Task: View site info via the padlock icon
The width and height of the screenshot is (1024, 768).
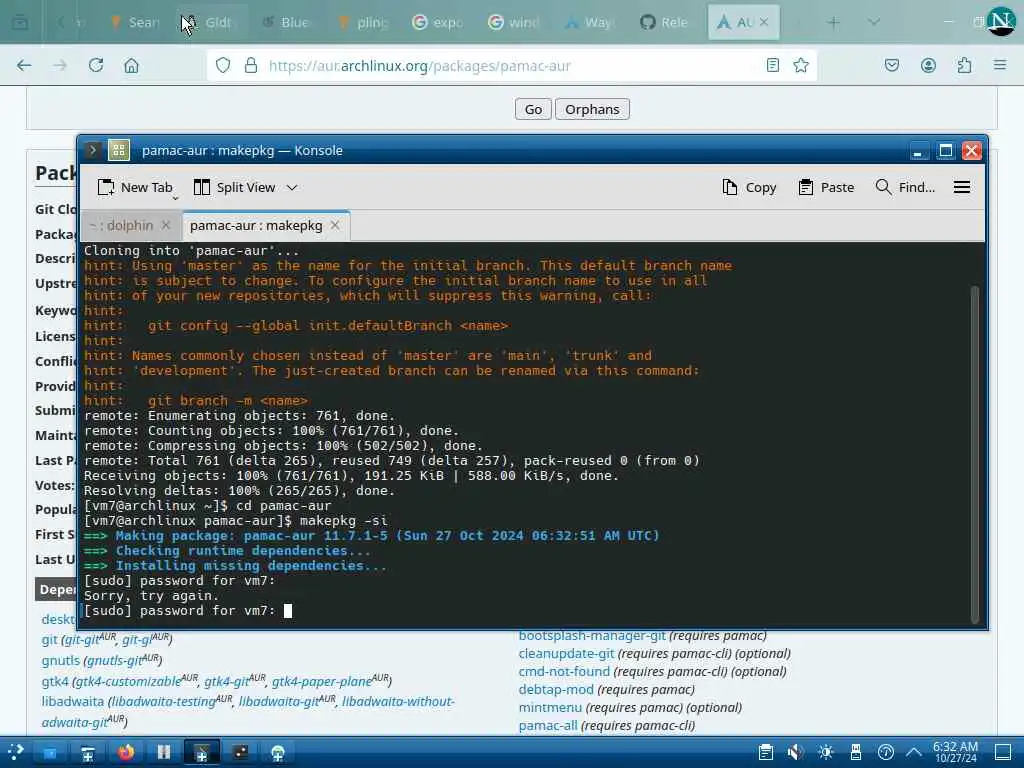Action: click(x=251, y=65)
